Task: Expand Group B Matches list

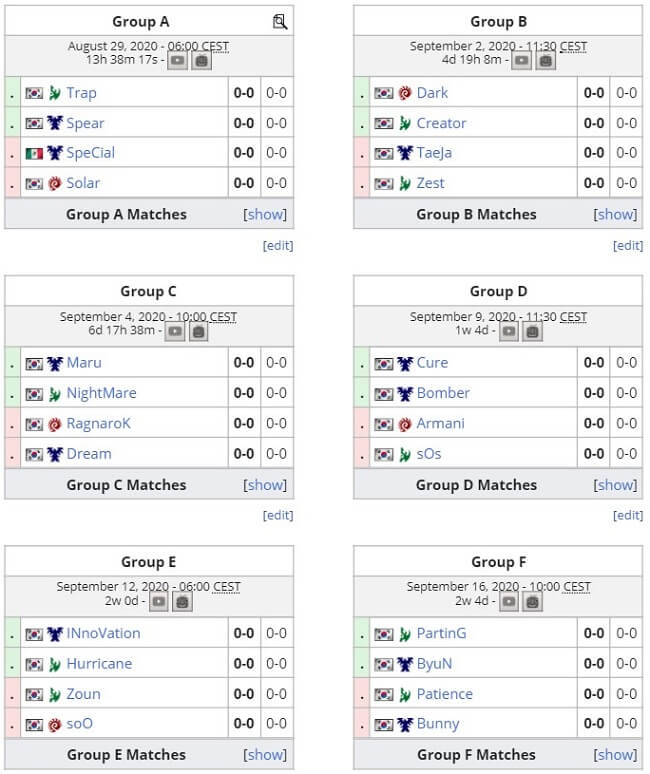Action: coord(615,214)
